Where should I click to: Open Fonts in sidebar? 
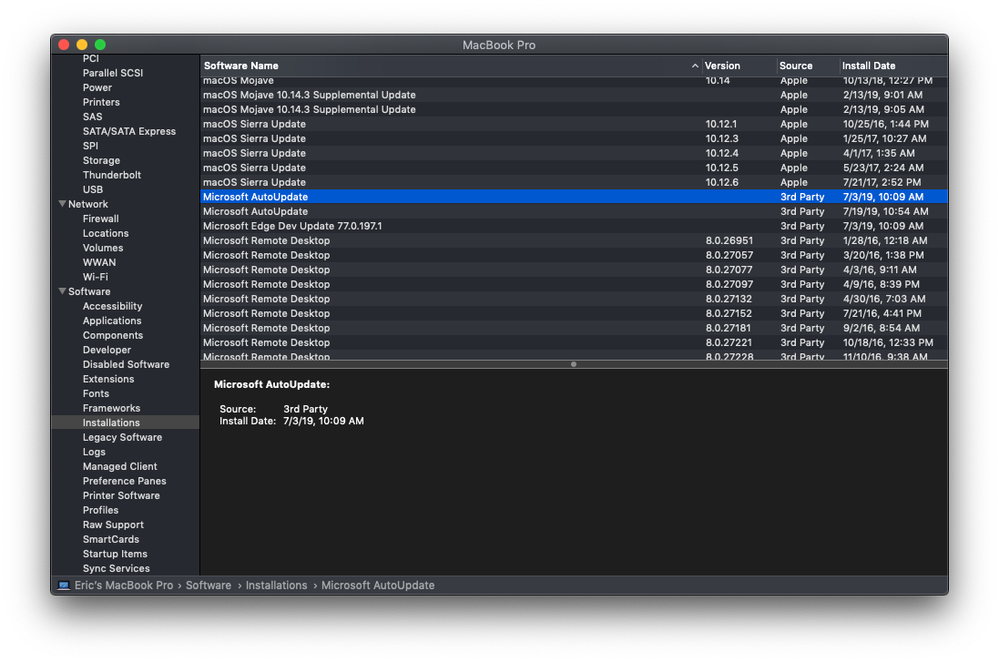click(96, 394)
